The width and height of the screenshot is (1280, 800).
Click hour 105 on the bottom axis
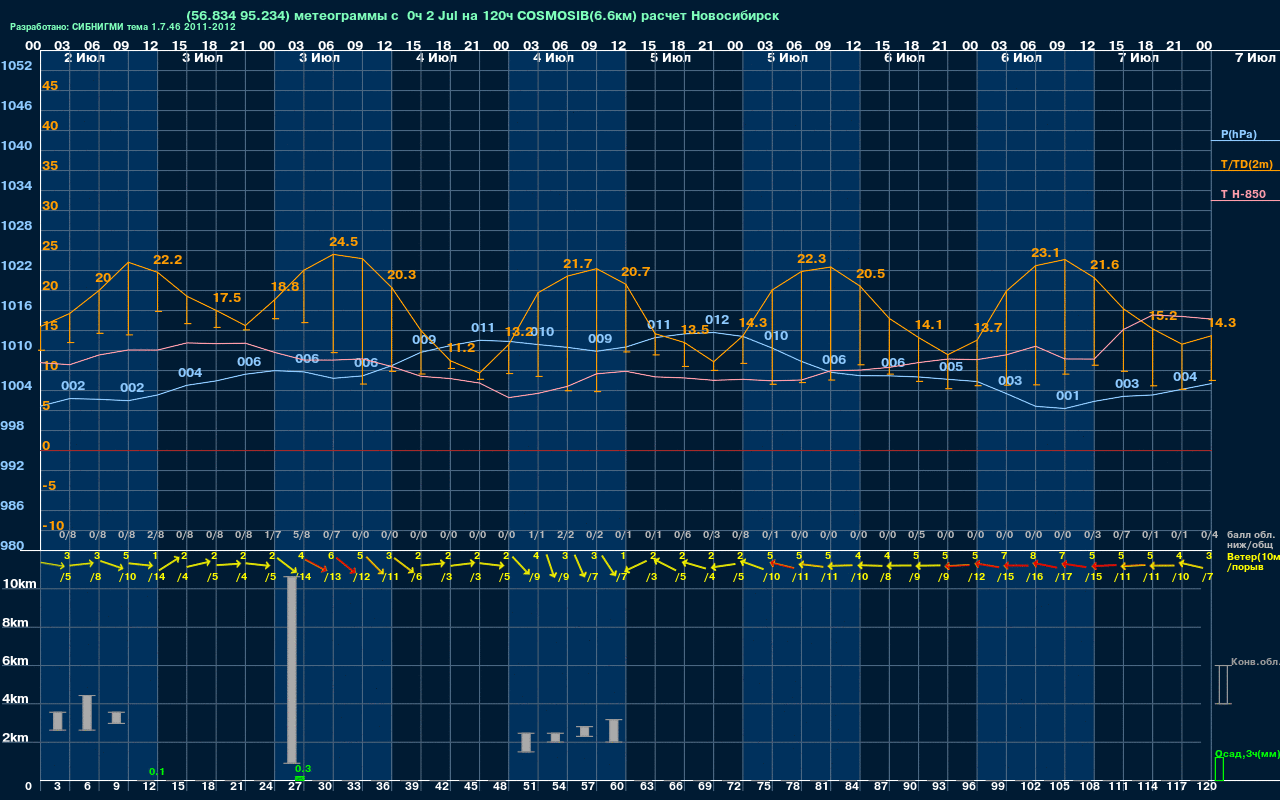(x=1060, y=787)
